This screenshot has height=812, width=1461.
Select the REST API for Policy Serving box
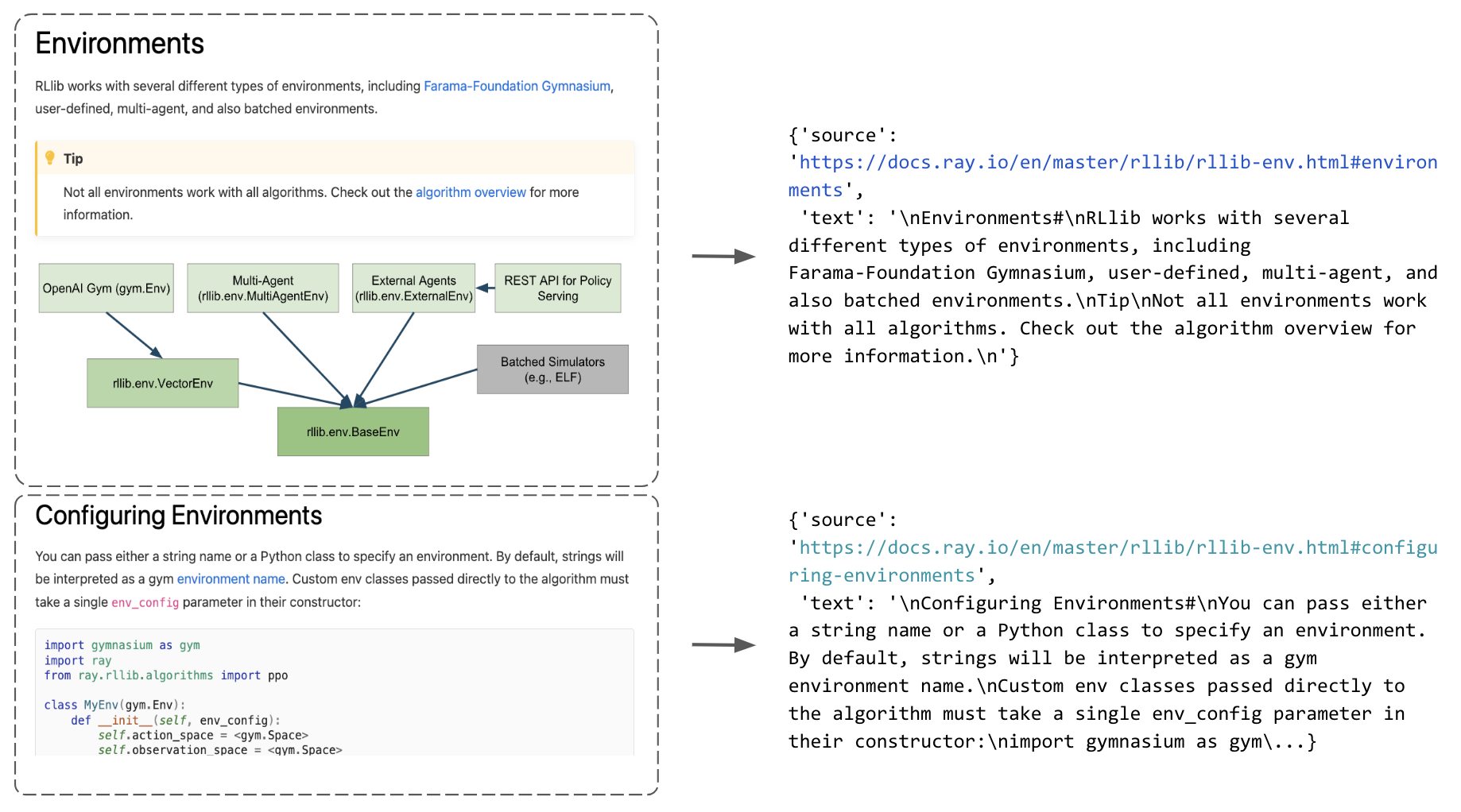pos(558,288)
